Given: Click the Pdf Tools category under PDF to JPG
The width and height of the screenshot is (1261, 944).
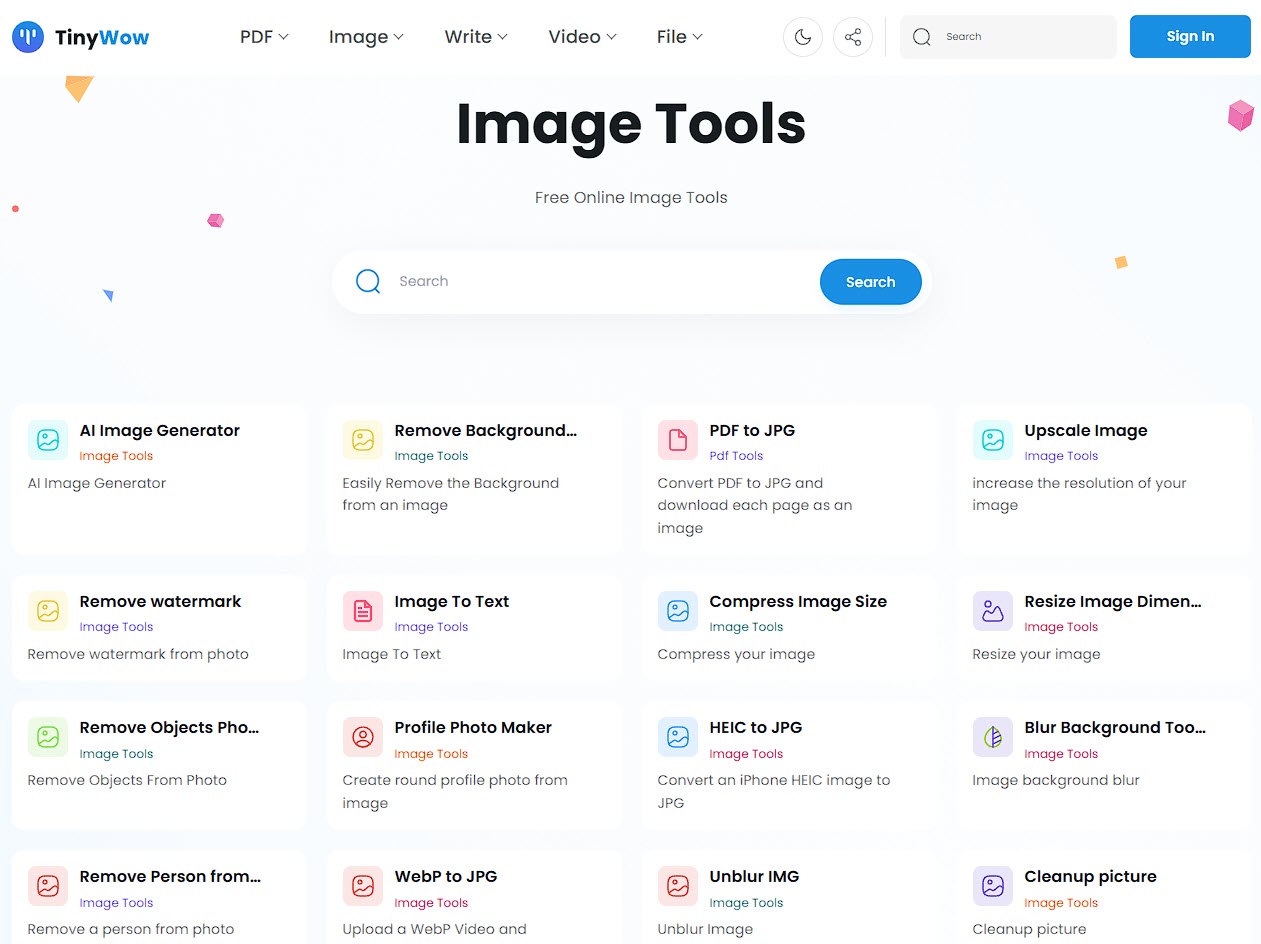Looking at the screenshot, I should (736, 456).
